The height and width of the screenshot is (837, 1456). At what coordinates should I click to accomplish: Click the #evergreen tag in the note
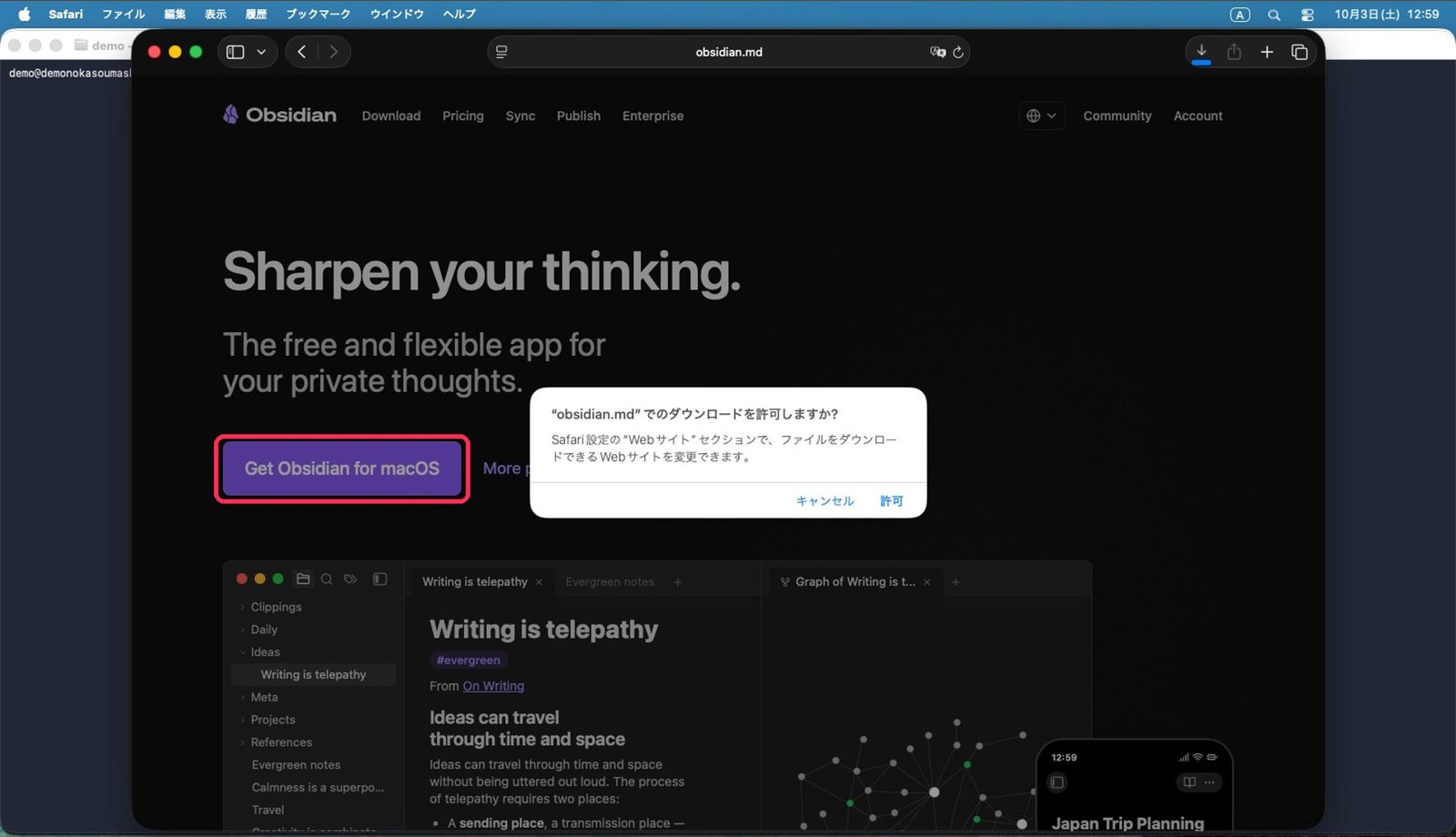click(x=468, y=661)
